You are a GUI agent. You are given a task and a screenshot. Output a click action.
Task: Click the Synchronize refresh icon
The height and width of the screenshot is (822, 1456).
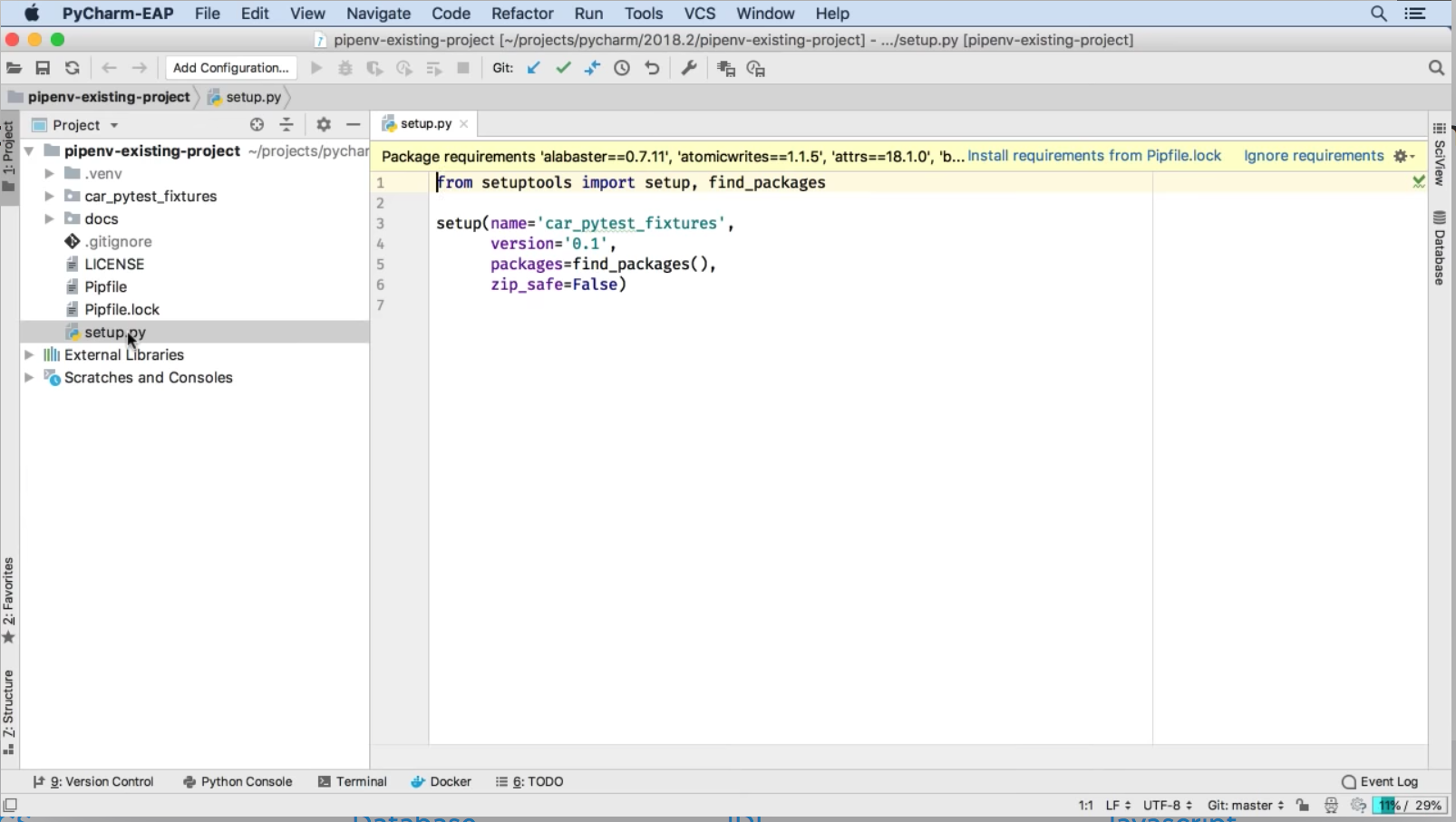coord(73,68)
